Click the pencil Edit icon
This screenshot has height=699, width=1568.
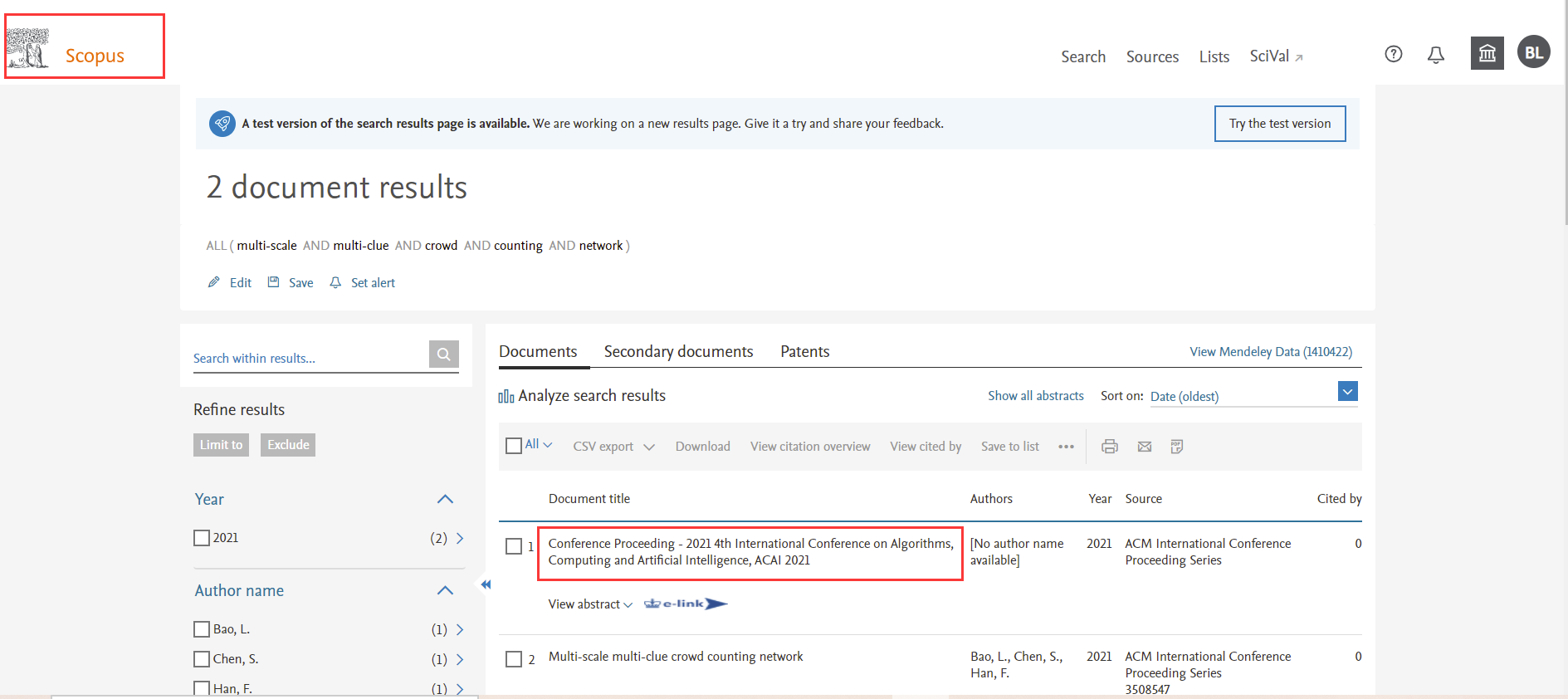coord(214,282)
